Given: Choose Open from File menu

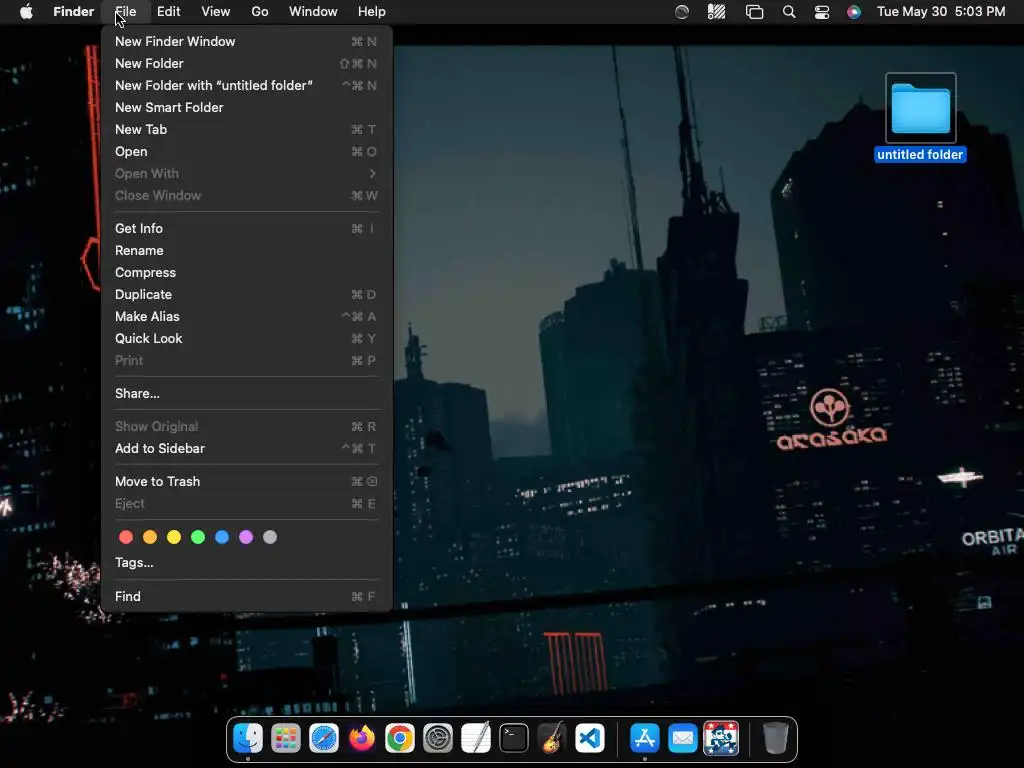Looking at the screenshot, I should pos(247,152).
